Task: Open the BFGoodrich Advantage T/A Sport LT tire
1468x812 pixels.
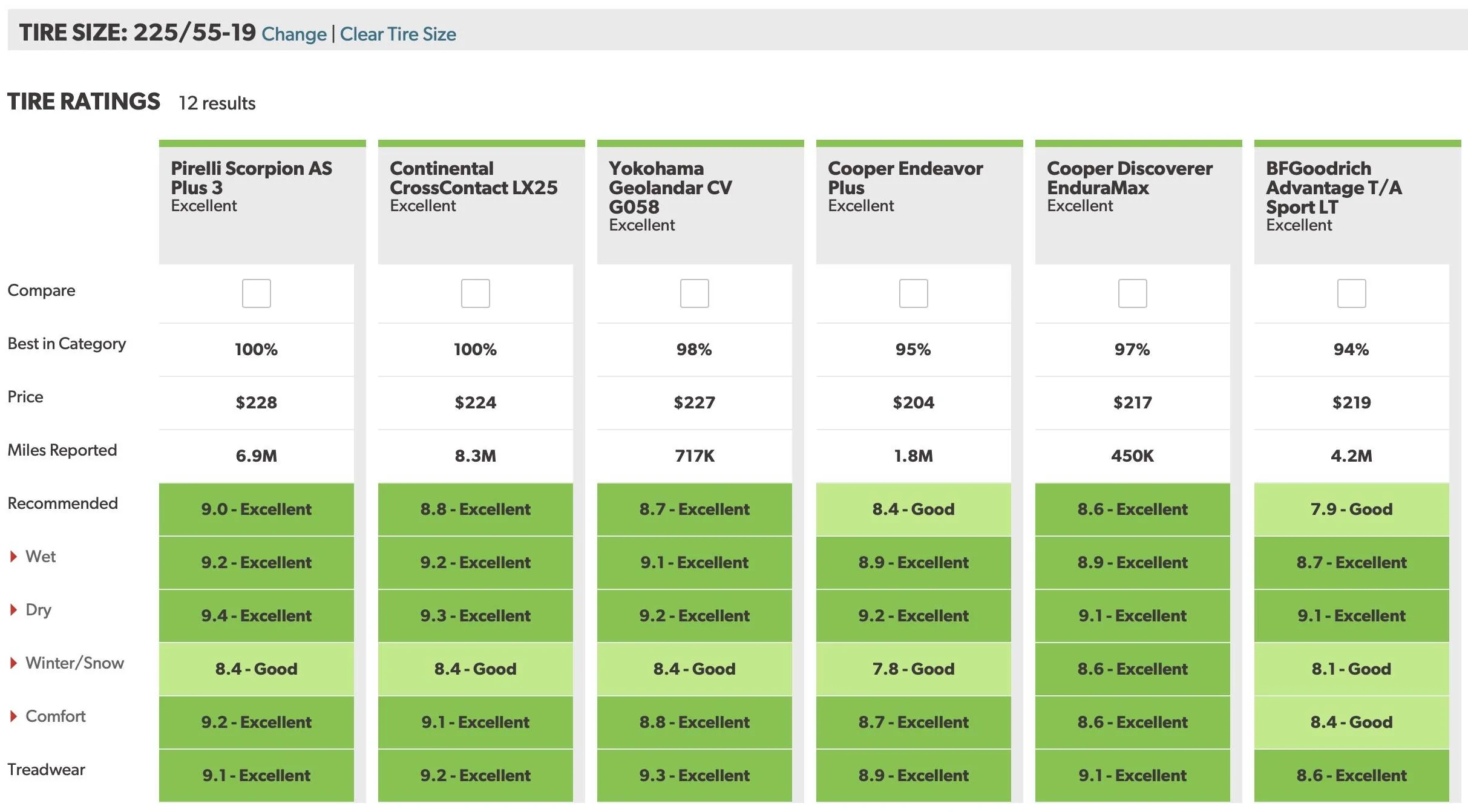Action: point(1334,187)
